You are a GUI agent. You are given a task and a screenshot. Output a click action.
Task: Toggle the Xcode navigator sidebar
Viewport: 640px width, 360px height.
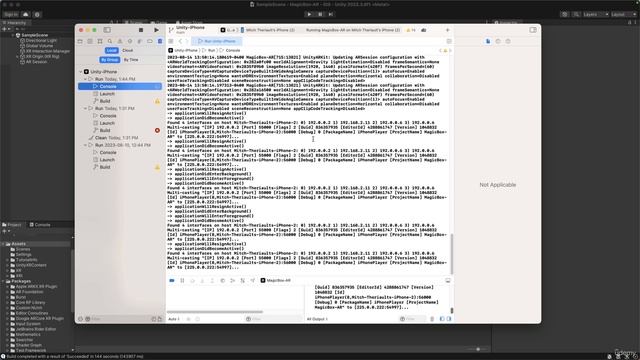pyautogui.click(x=107, y=30)
